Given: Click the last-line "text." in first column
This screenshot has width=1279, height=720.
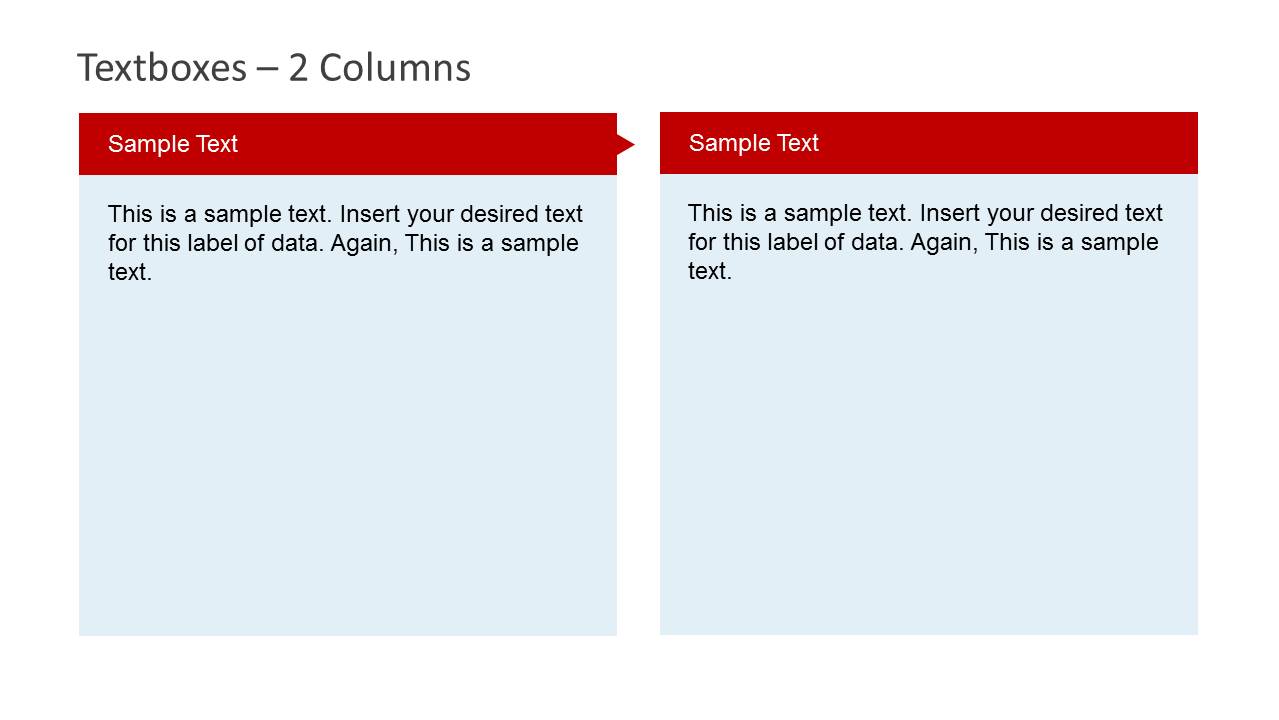Looking at the screenshot, I should (x=130, y=272).
